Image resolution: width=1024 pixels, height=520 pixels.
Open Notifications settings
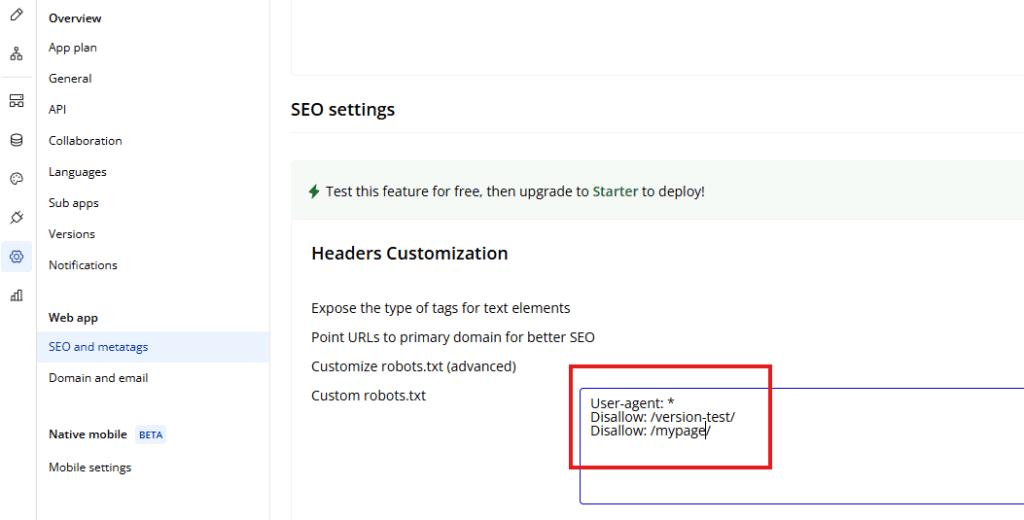pyautogui.click(x=83, y=265)
